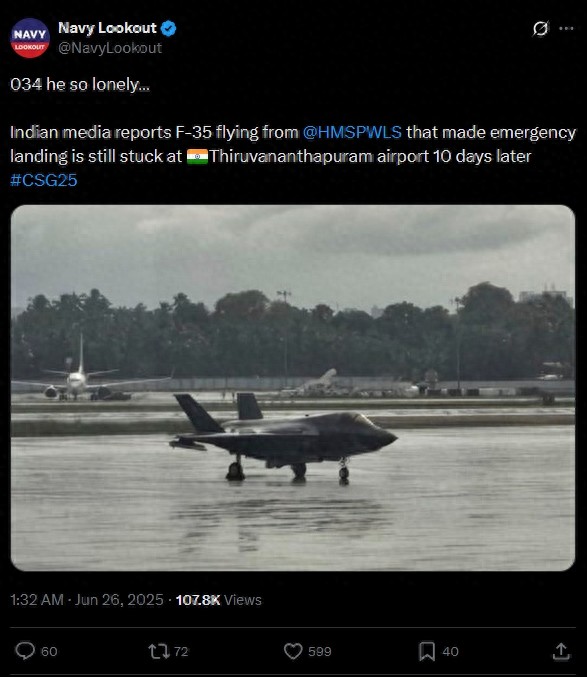The height and width of the screenshot is (677, 587).
Task: Click the blue verified checkmark badge
Action: 168,28
